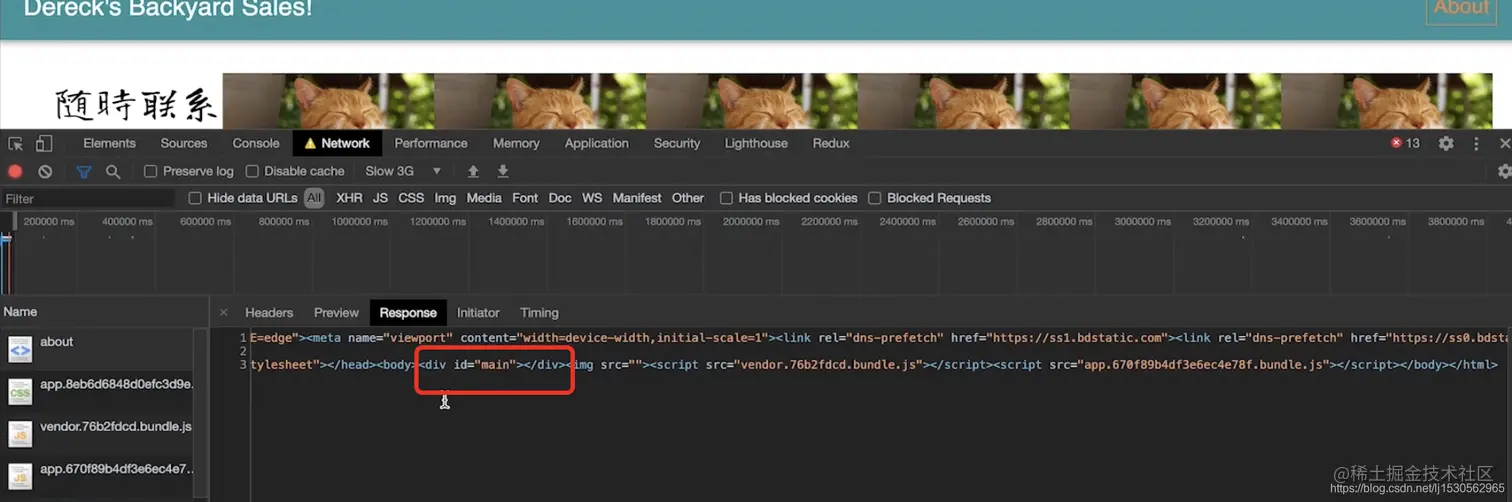Click the About link on page

[x=1461, y=8]
